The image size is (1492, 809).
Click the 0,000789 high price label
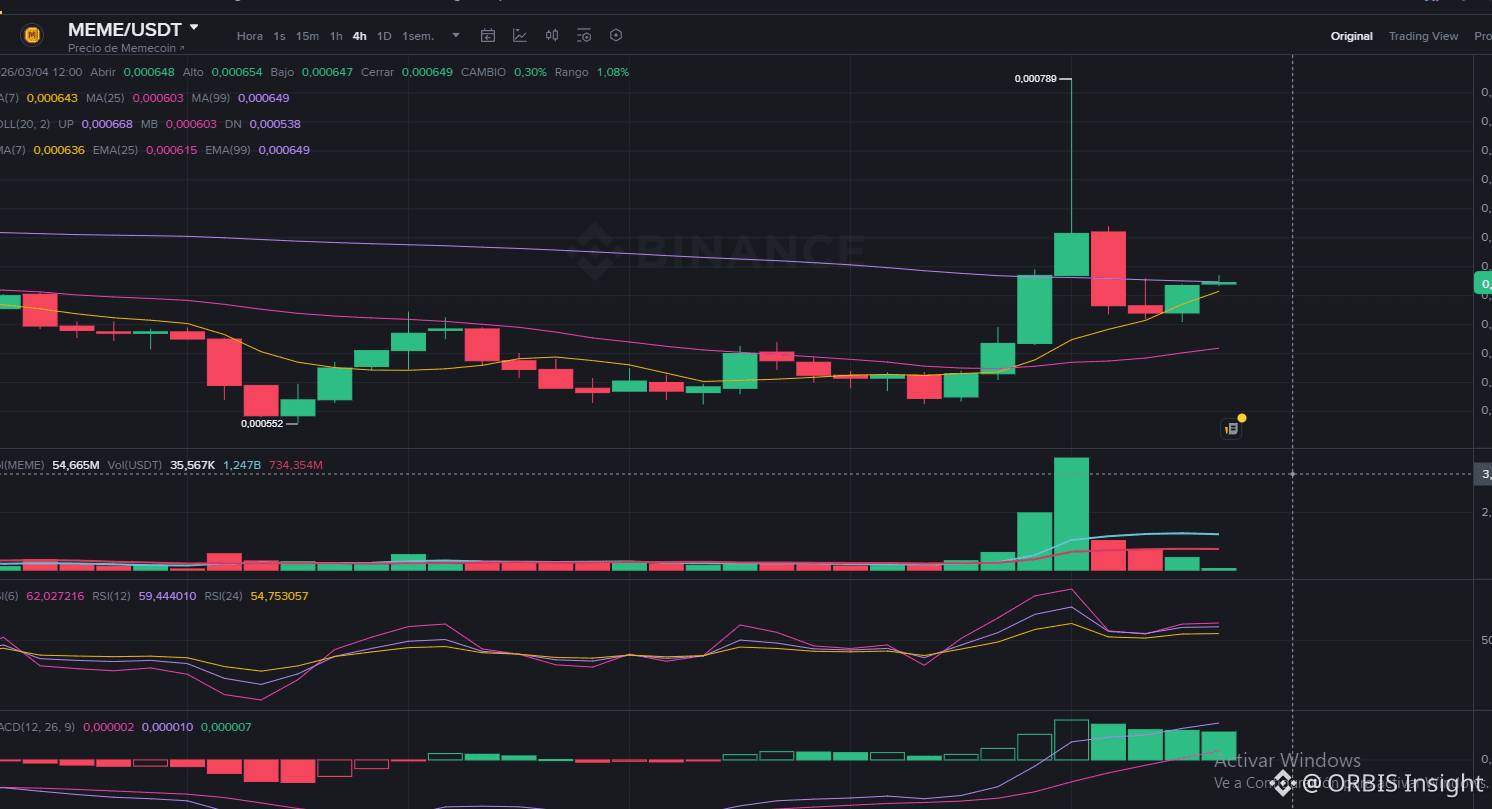pos(1036,78)
